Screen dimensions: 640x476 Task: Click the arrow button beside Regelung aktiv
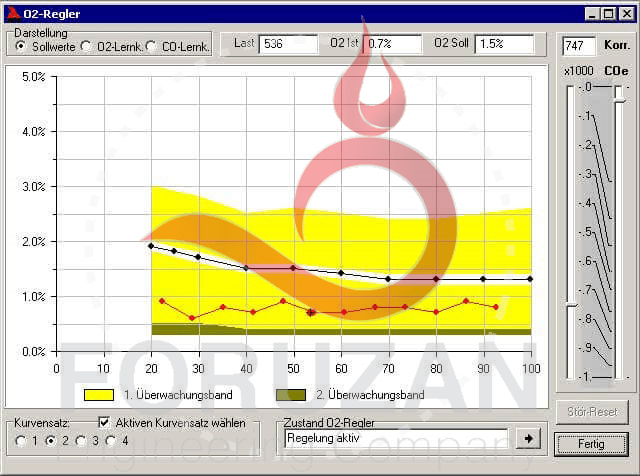tap(529, 438)
